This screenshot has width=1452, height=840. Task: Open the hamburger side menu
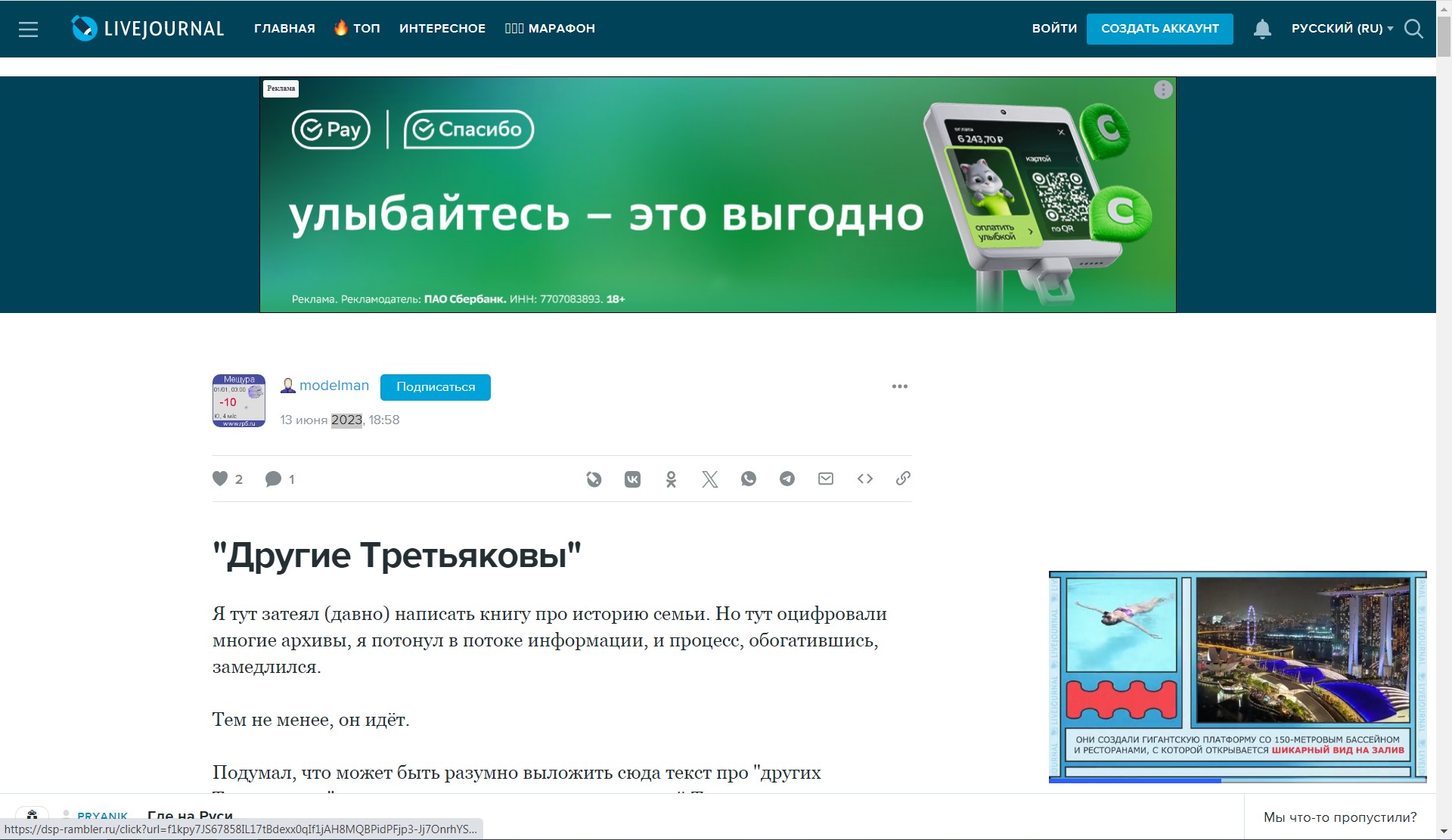(28, 29)
